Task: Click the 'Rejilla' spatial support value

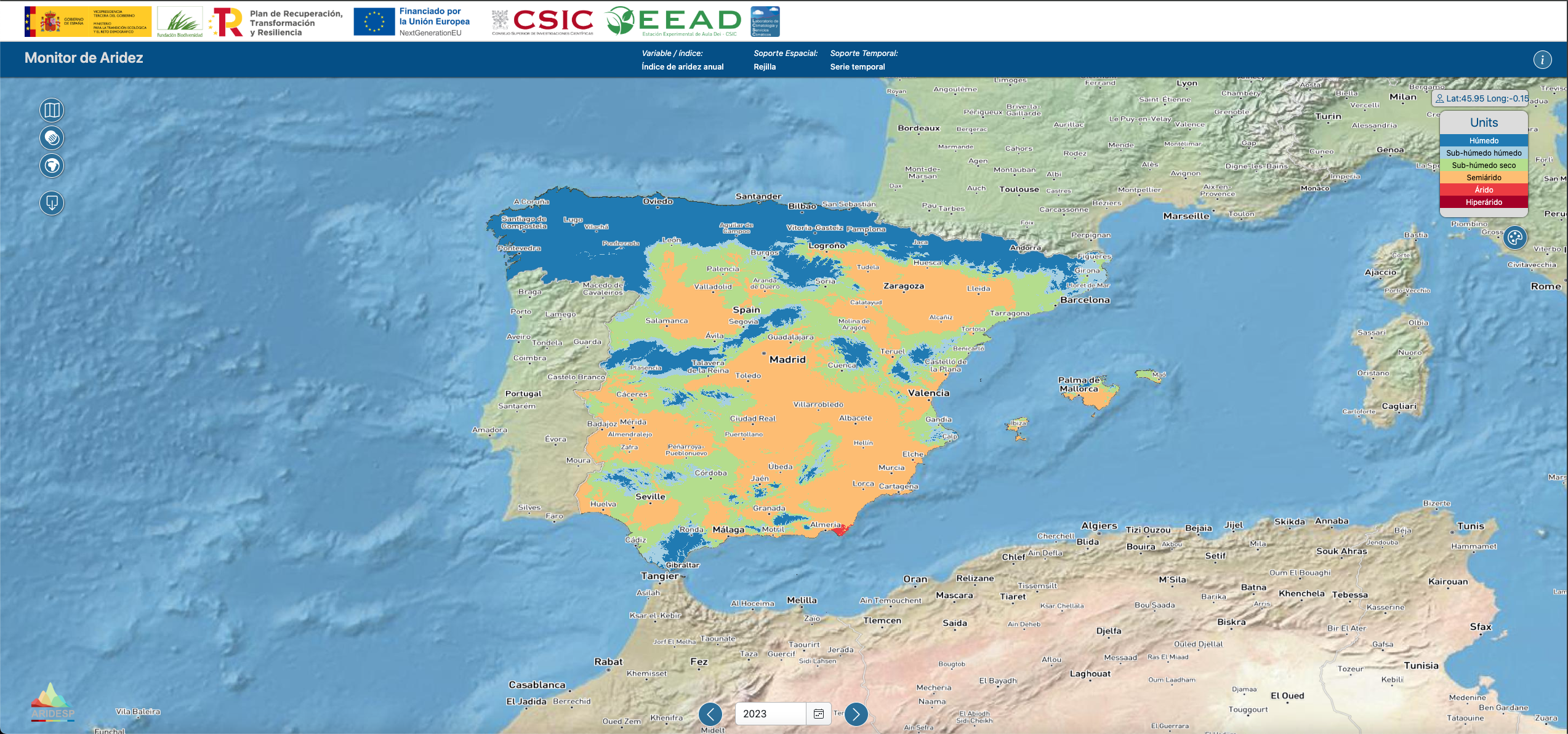Action: pyautogui.click(x=765, y=67)
